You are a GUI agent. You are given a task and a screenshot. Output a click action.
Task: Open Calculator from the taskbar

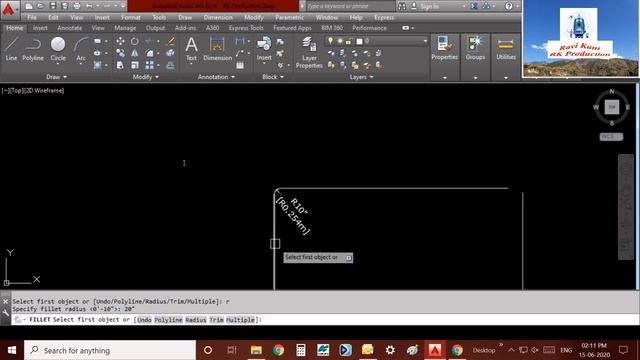300,350
